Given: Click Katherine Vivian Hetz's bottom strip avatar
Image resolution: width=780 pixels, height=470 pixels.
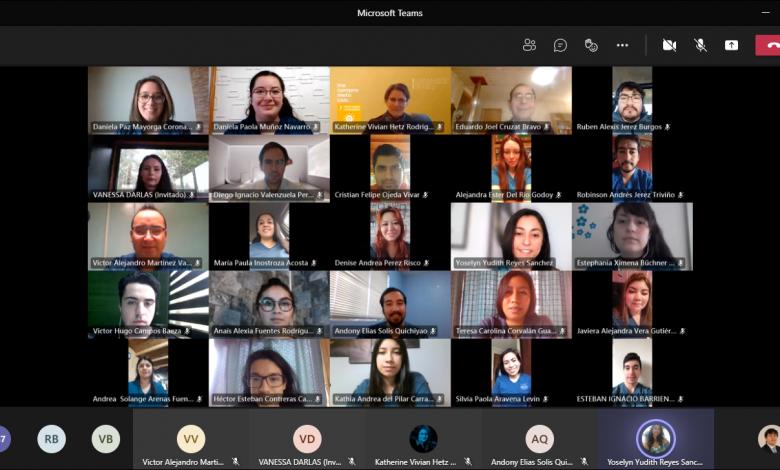Looking at the screenshot, I should (x=423, y=439).
